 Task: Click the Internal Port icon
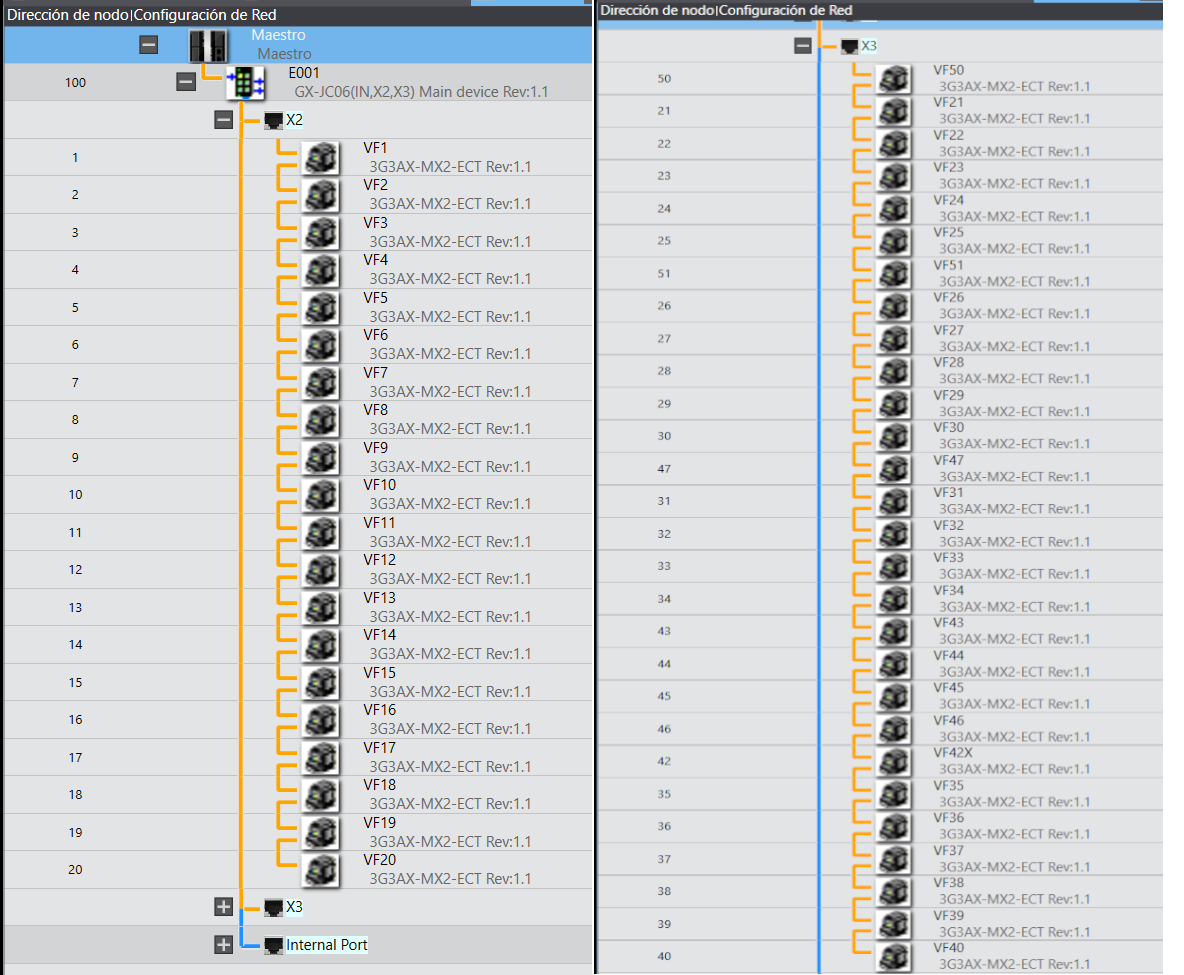tap(274, 944)
